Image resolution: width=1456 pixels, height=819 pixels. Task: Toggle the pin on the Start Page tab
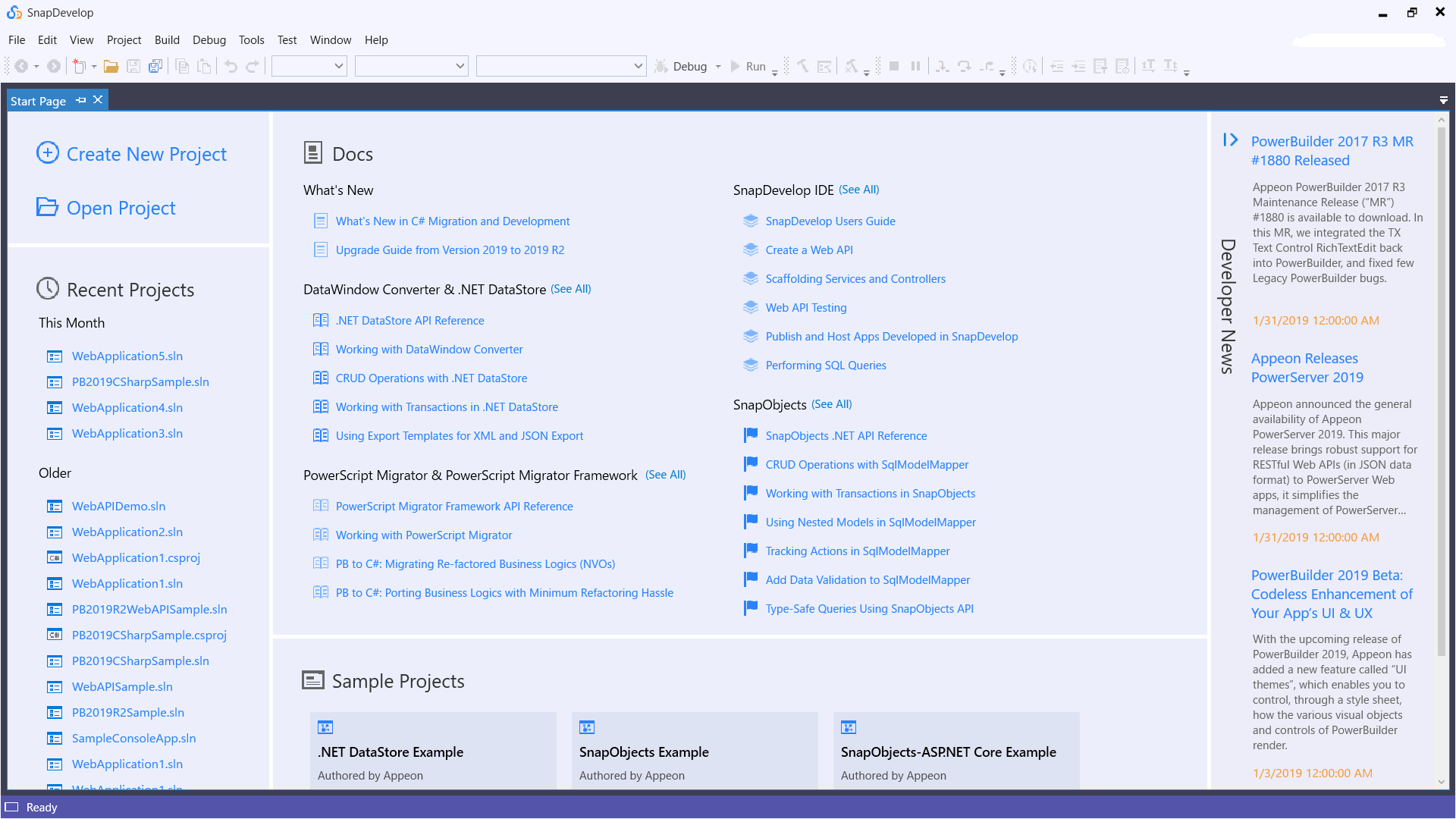80,99
